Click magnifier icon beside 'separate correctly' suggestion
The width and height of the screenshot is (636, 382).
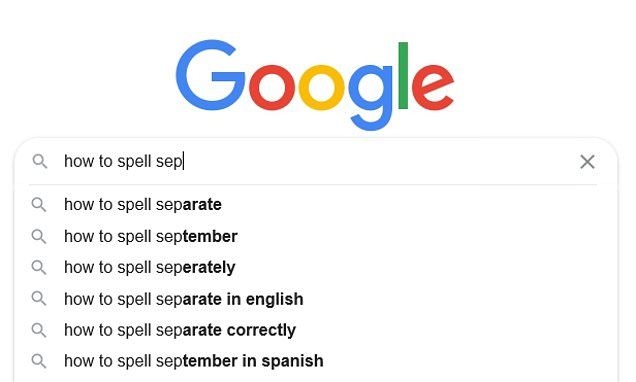pyautogui.click(x=39, y=330)
